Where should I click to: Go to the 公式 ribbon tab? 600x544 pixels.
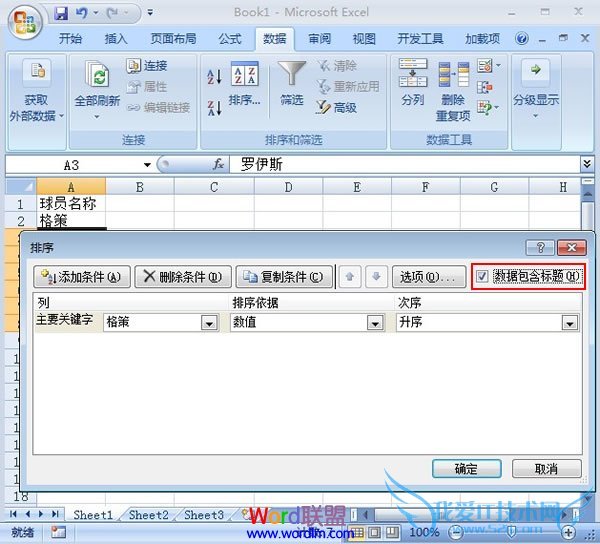(x=230, y=39)
